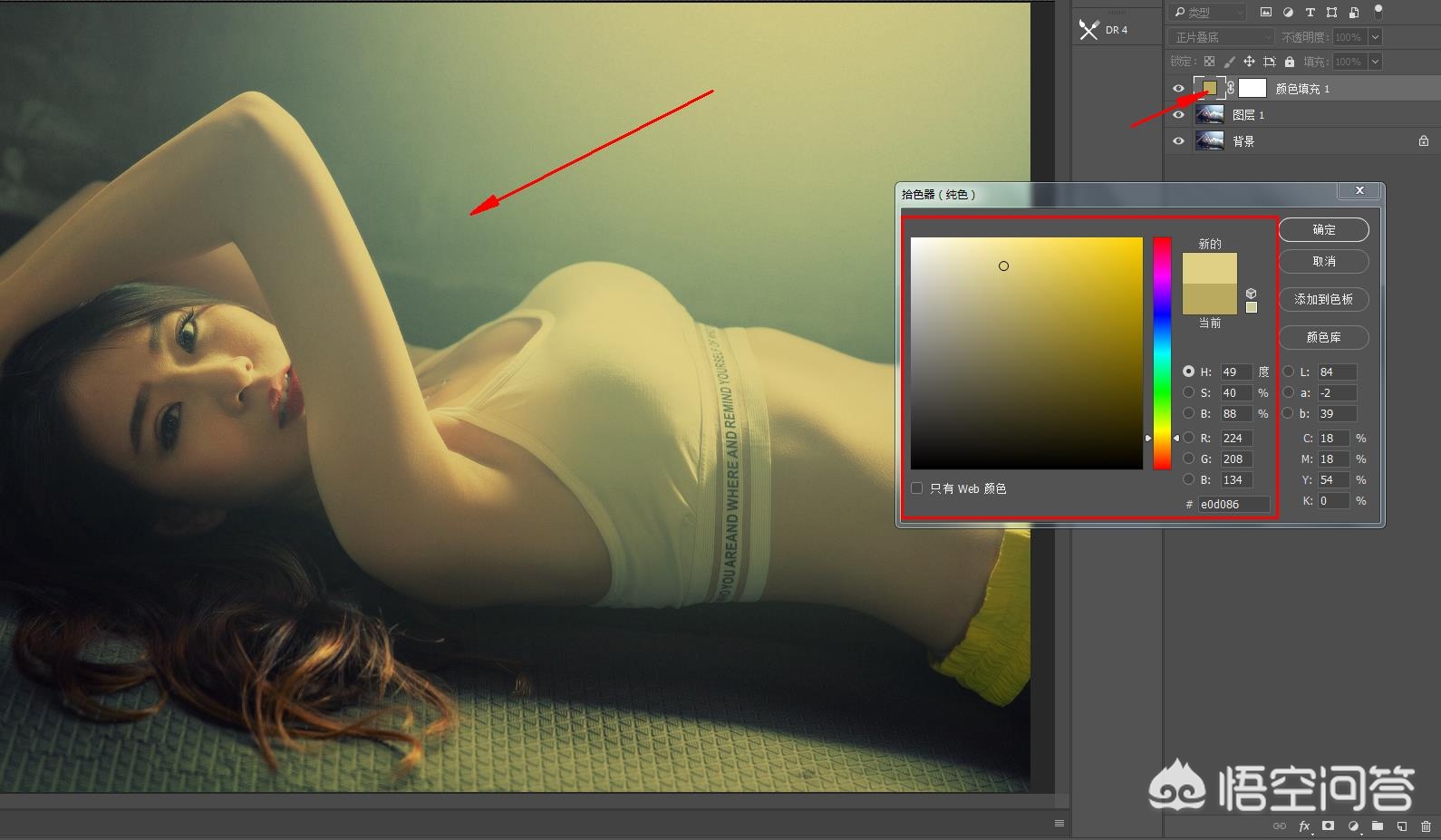
Task: Add a layer mask from panel bottom
Action: click(1328, 826)
